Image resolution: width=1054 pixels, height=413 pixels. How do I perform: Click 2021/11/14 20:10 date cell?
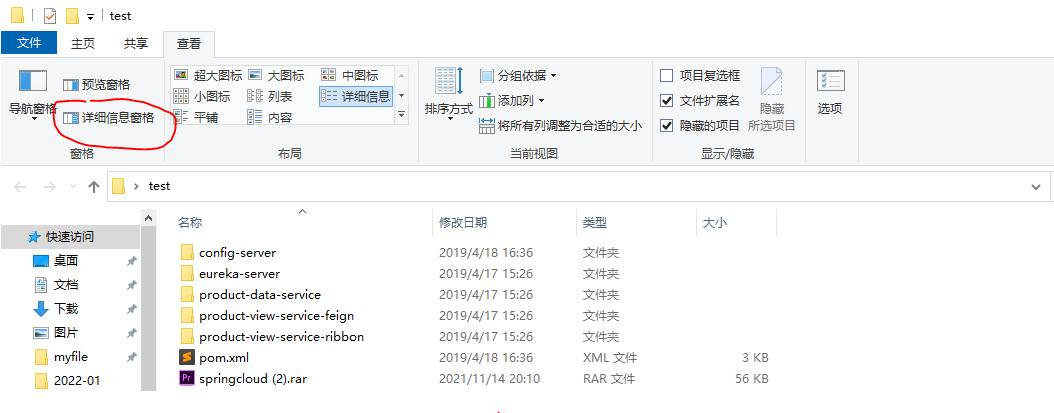[x=489, y=379]
